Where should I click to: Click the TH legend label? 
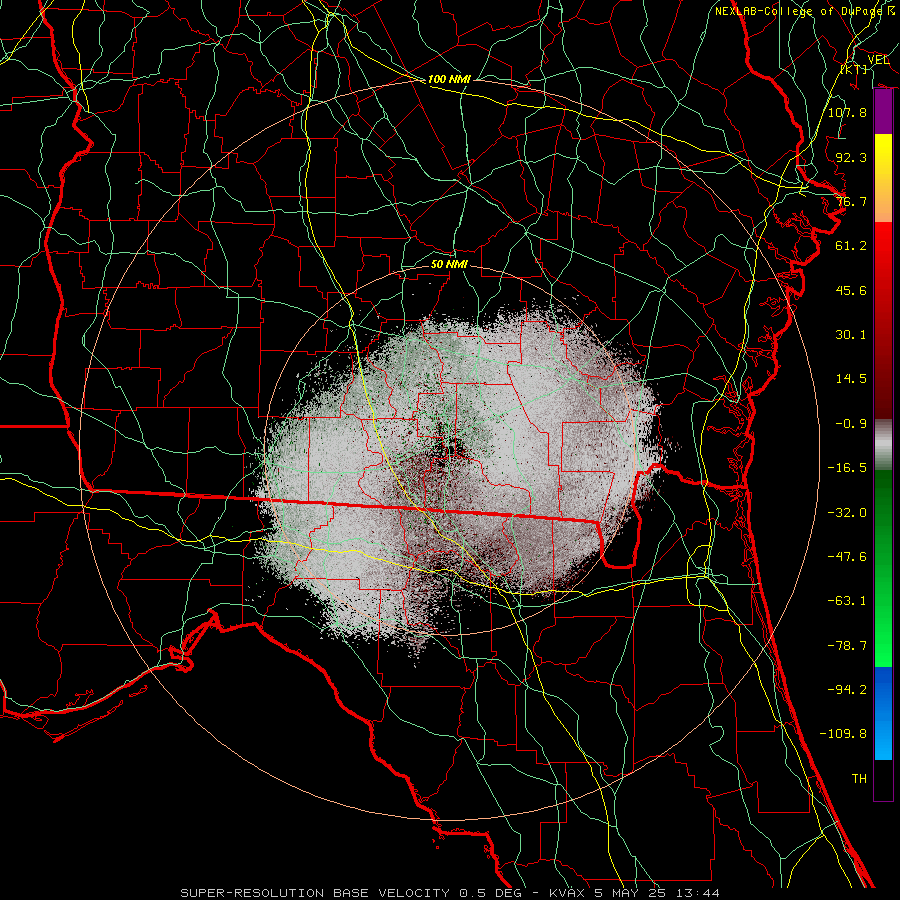pyautogui.click(x=859, y=779)
